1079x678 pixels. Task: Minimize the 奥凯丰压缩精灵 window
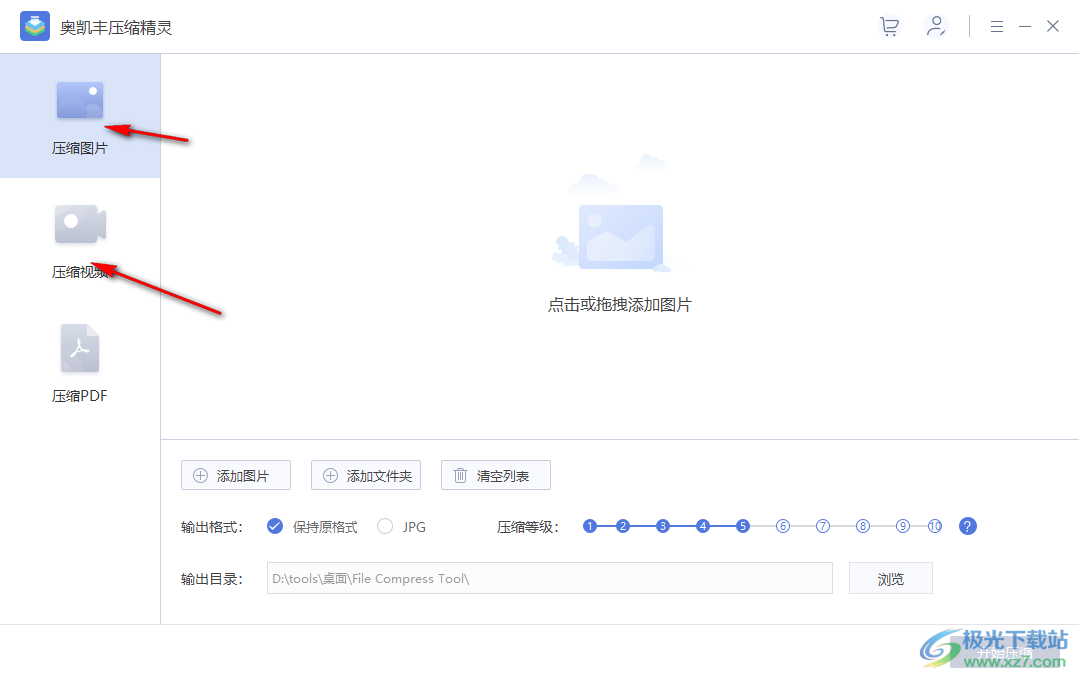click(x=1025, y=27)
